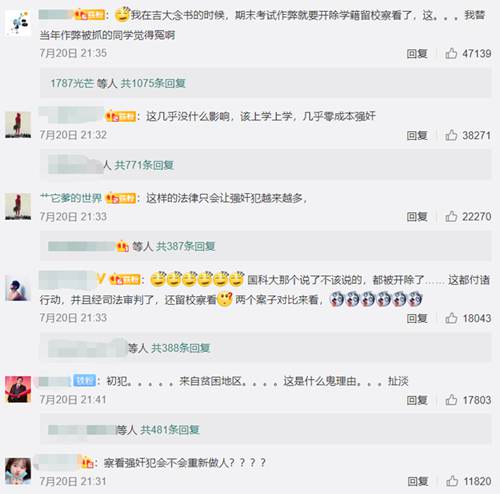
Task: Like the comment showing 22270 likes
Action: tap(451, 216)
